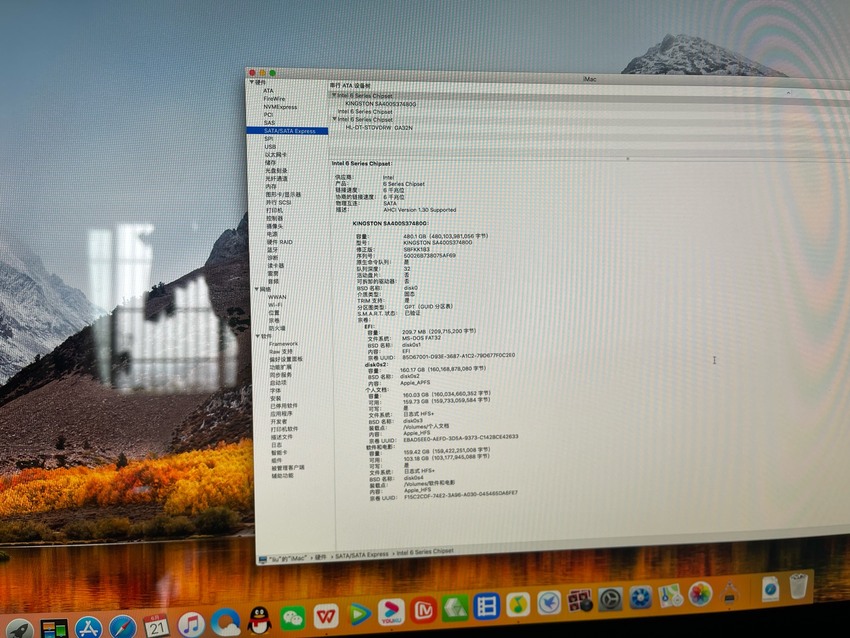Open blue film-strip video app icon
Viewport: 850px width, 638px height.
[486, 606]
